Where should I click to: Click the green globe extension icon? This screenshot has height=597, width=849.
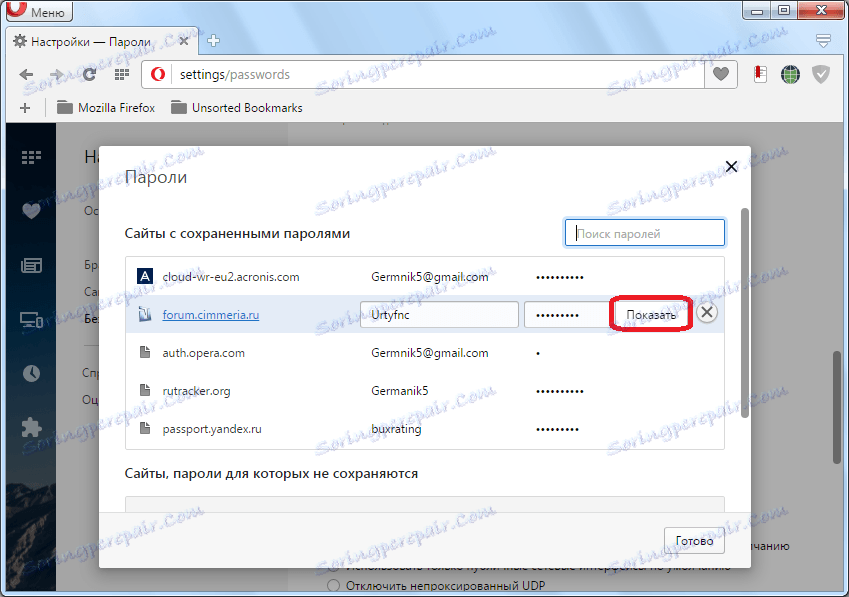pos(790,74)
